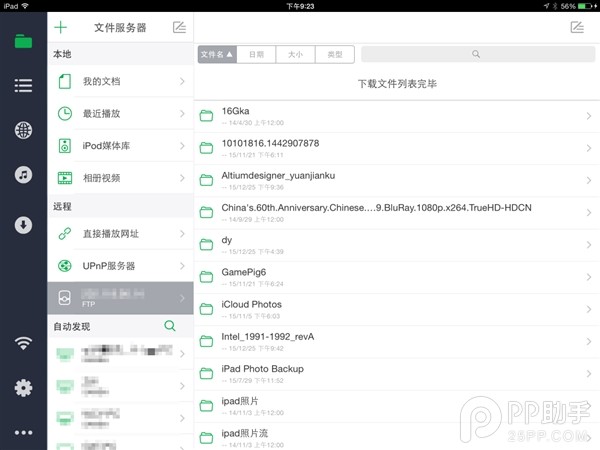Tap folder icon of 16Gka
600x450 pixels.
click(x=206, y=115)
